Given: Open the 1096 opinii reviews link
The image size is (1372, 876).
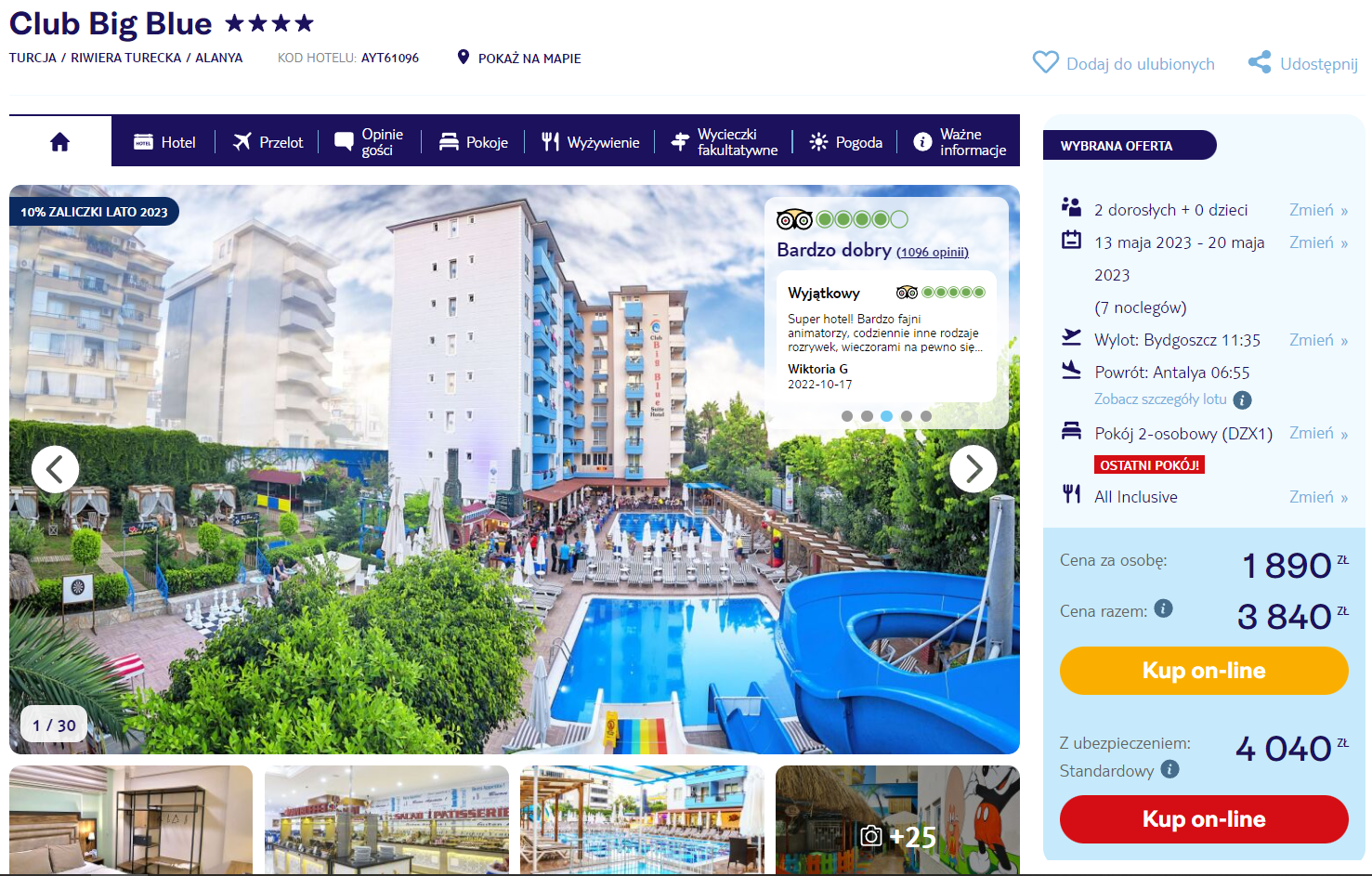Looking at the screenshot, I should tap(933, 252).
